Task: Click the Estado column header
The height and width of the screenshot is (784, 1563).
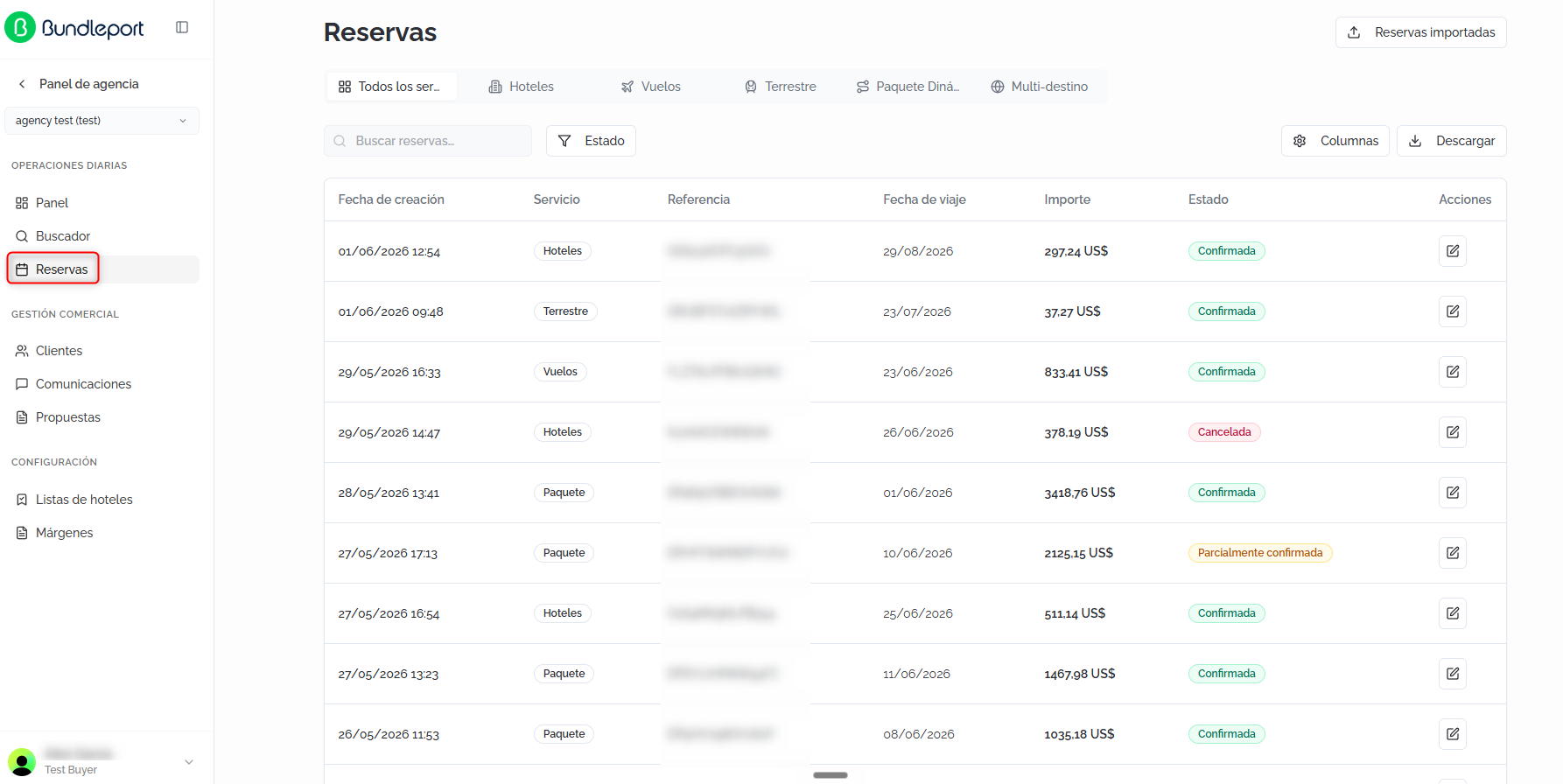Action: point(1209,199)
